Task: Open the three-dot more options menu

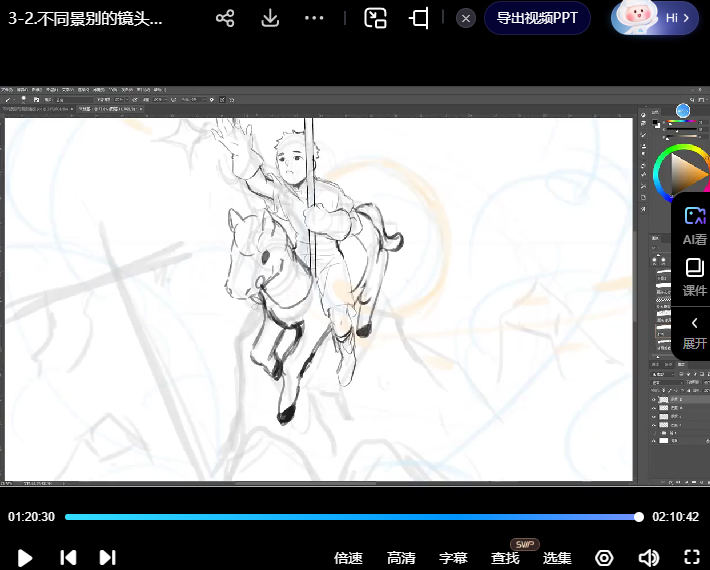Action: [314, 18]
